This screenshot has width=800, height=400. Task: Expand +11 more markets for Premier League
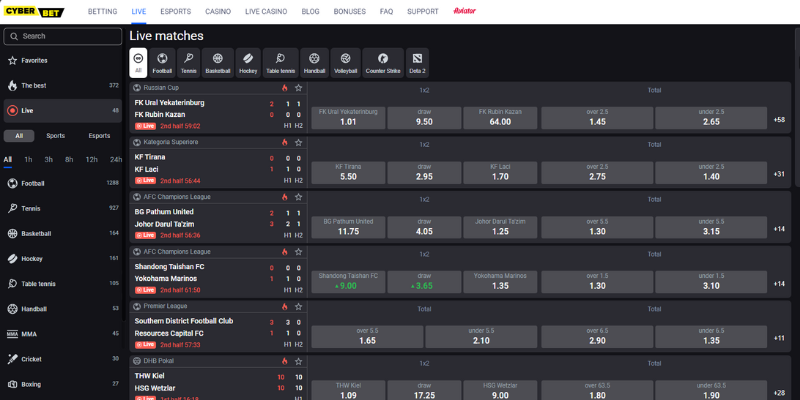click(779, 338)
